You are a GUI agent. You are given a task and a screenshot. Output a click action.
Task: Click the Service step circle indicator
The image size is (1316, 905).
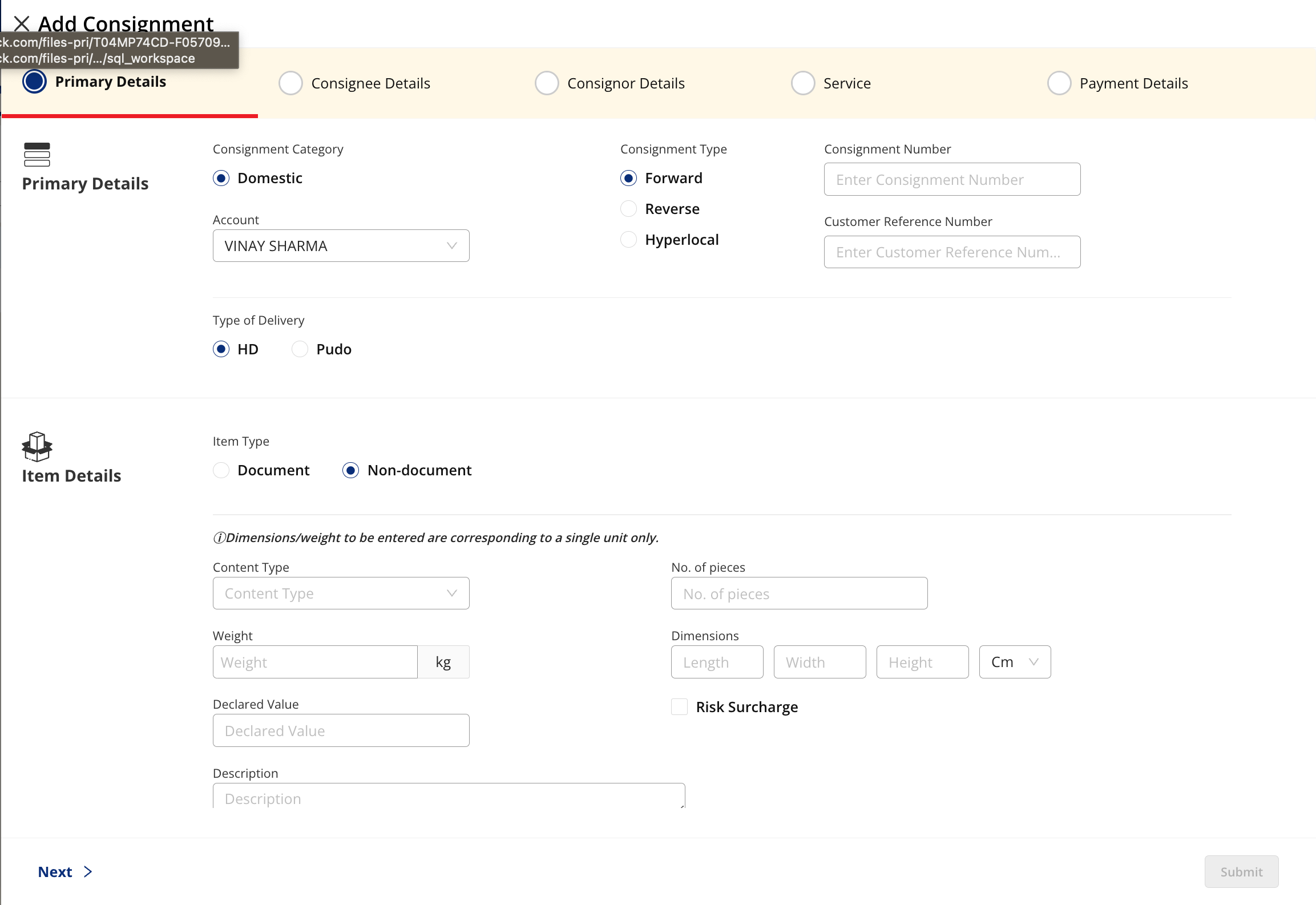click(802, 83)
